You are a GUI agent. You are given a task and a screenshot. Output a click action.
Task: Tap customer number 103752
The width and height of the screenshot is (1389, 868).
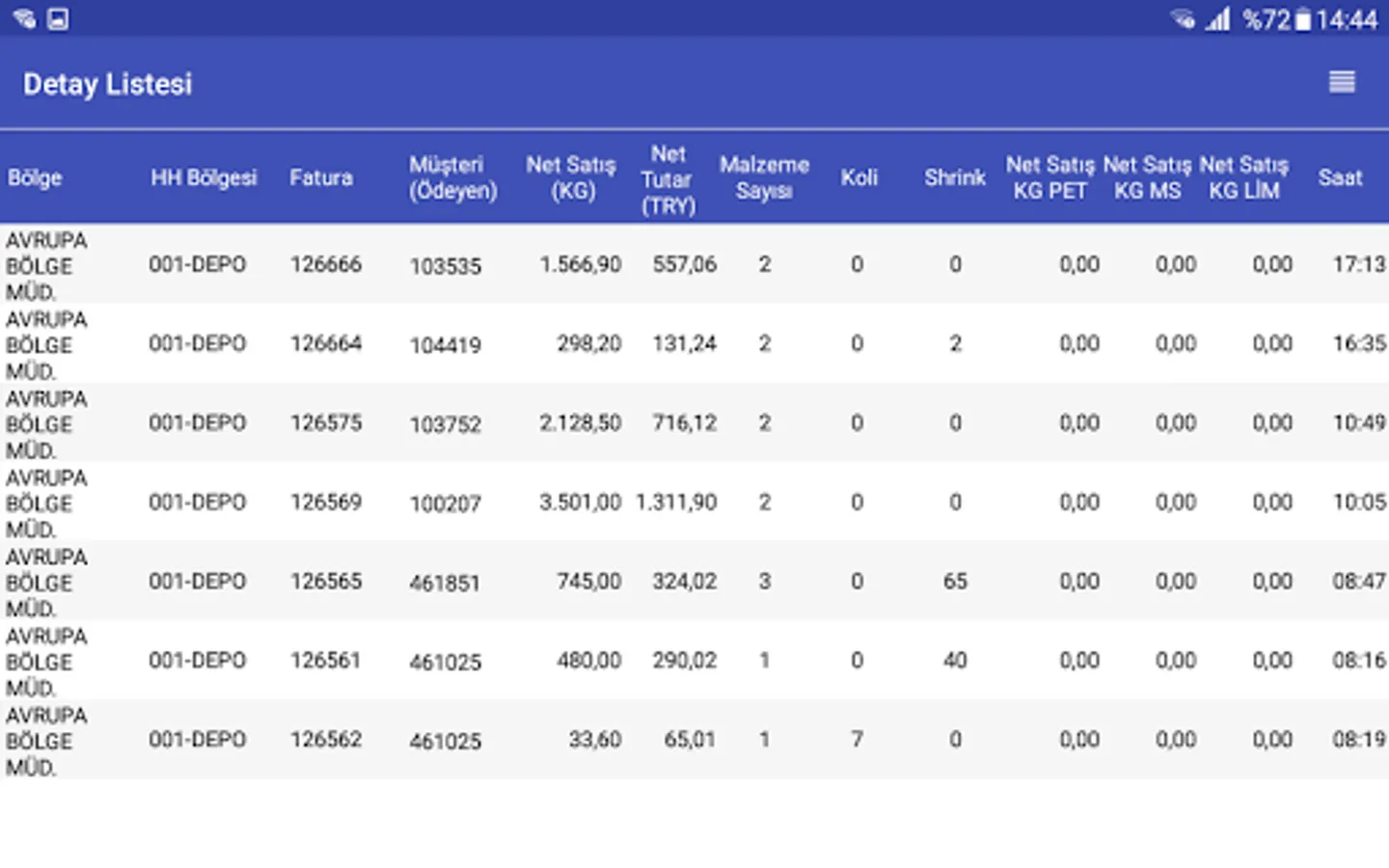coord(445,424)
